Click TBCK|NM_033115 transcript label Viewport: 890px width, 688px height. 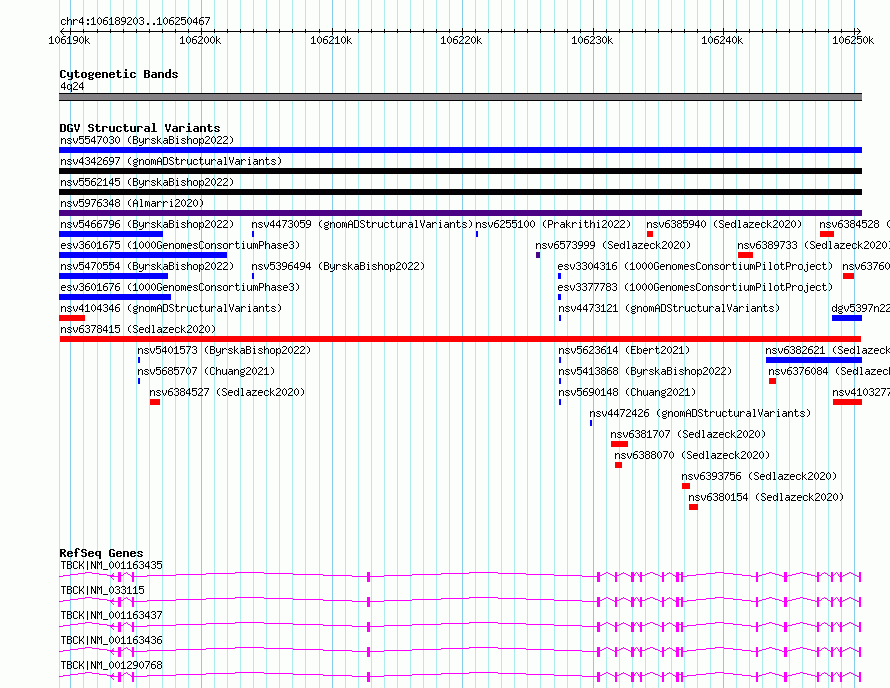click(x=102, y=590)
